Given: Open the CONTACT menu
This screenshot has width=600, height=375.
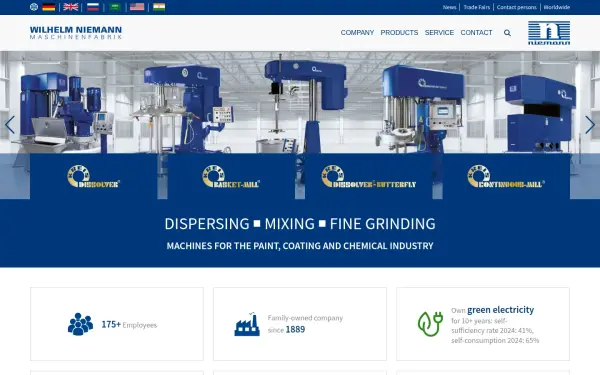Looking at the screenshot, I should pyautogui.click(x=476, y=33).
